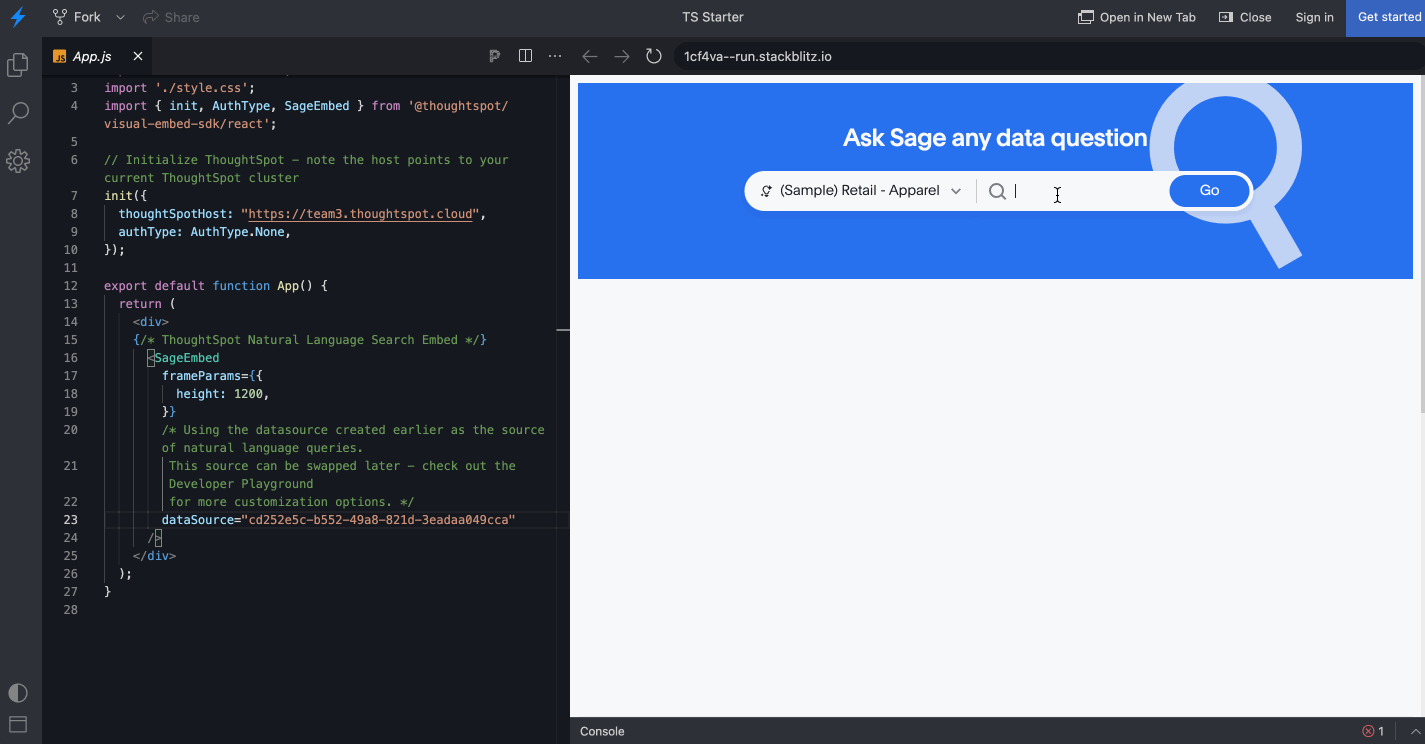The image size is (1425, 744).
Task: Click the Sign in link
Action: [x=1314, y=17]
